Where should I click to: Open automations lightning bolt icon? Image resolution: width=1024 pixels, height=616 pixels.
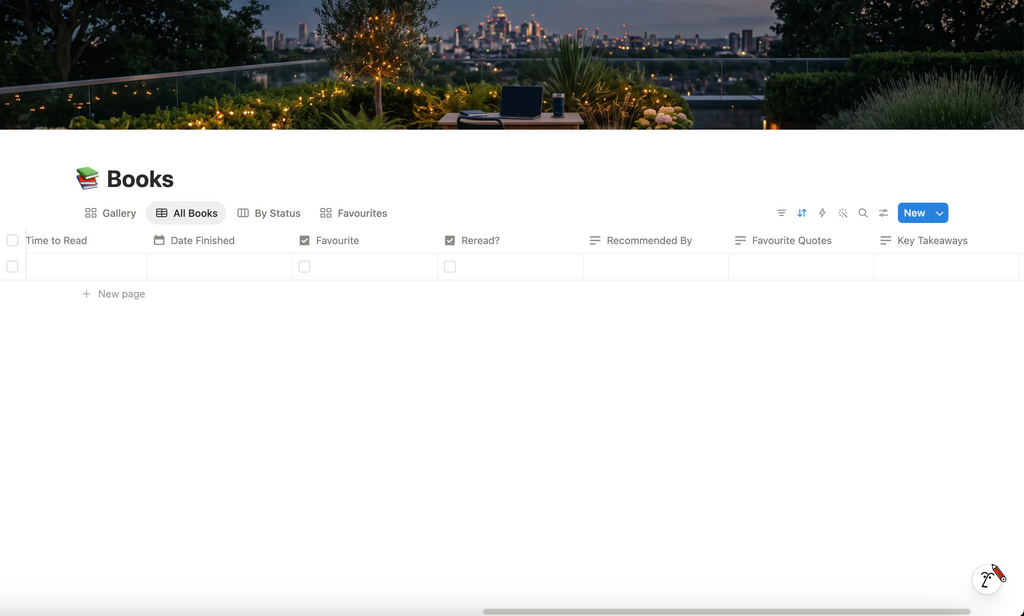822,213
